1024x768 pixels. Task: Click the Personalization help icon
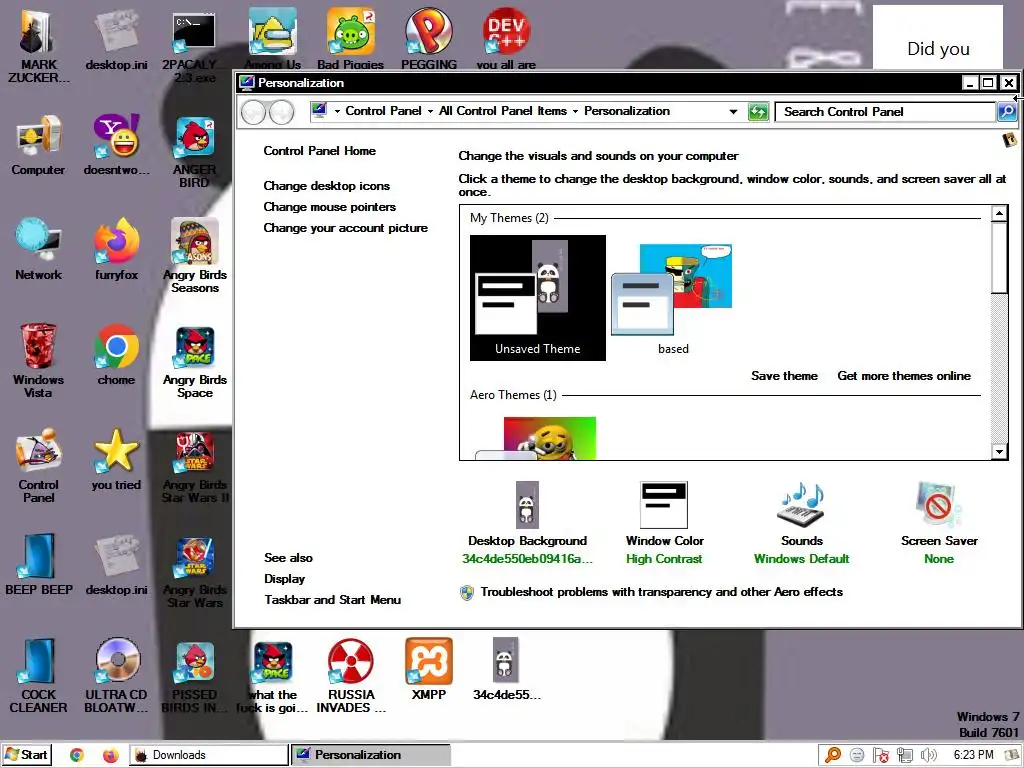[x=1010, y=140]
